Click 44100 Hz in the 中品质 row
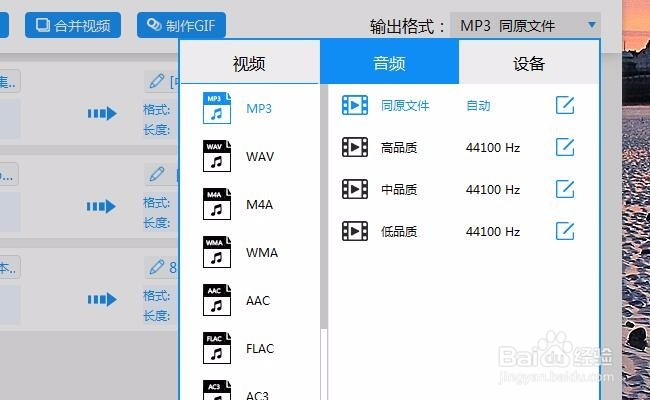The width and height of the screenshot is (650, 400). [x=493, y=189]
